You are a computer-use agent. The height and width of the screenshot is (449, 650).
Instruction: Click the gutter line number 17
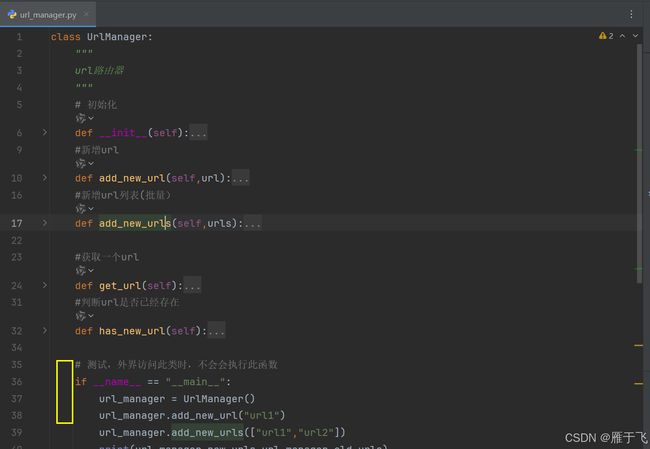17,223
